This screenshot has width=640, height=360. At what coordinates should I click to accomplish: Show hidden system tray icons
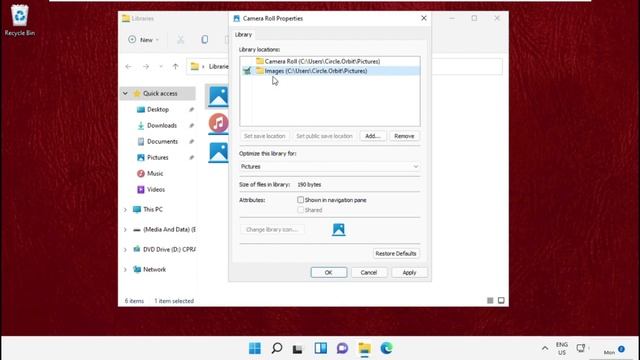pos(545,348)
